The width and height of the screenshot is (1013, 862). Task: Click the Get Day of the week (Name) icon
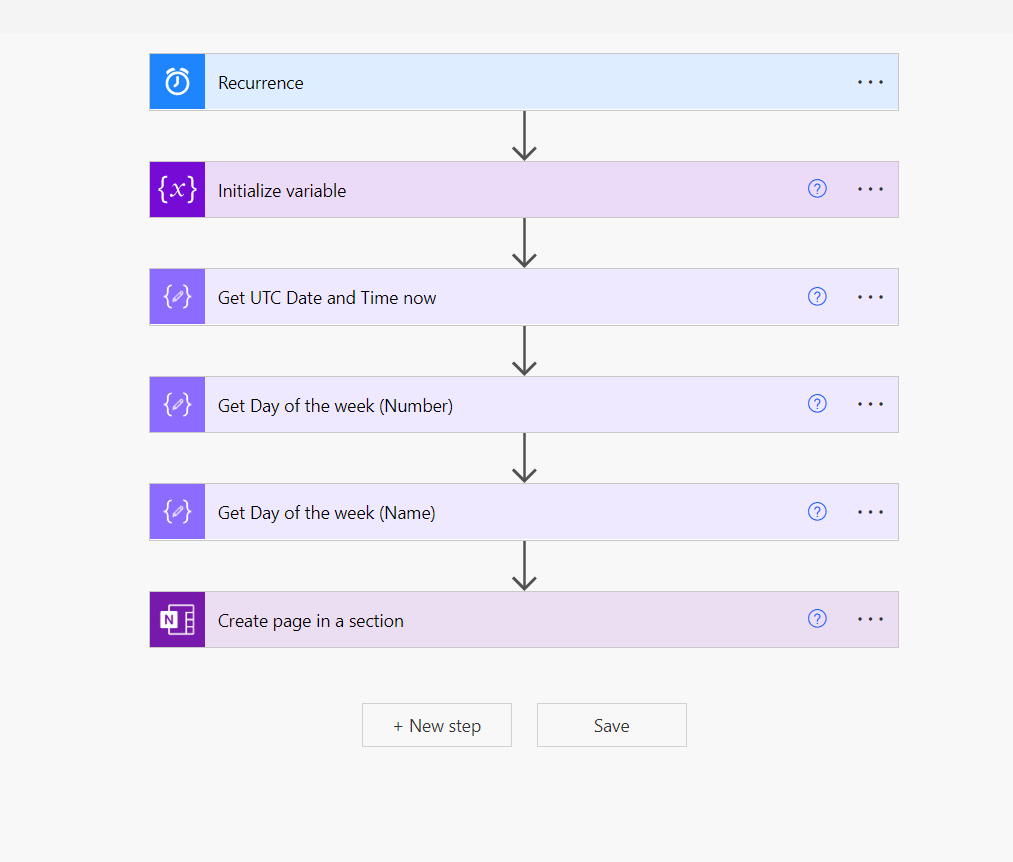tap(177, 512)
